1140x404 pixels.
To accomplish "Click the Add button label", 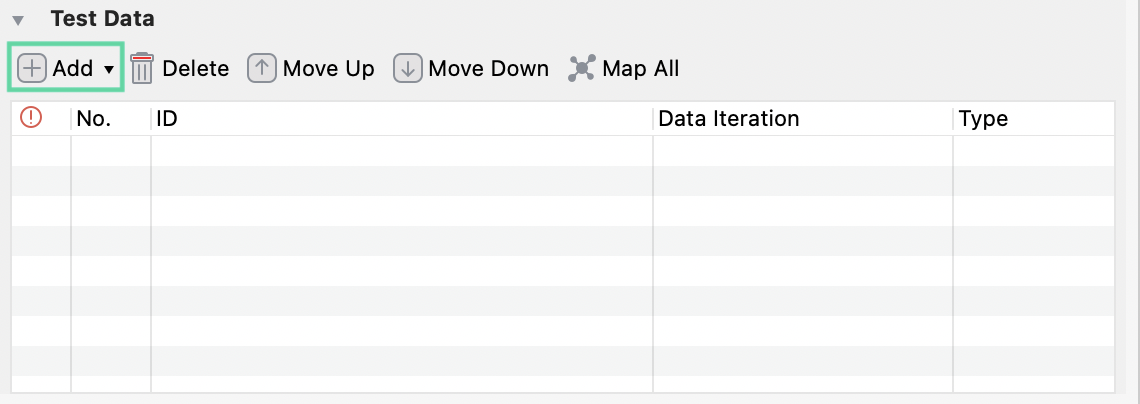I will (72, 68).
